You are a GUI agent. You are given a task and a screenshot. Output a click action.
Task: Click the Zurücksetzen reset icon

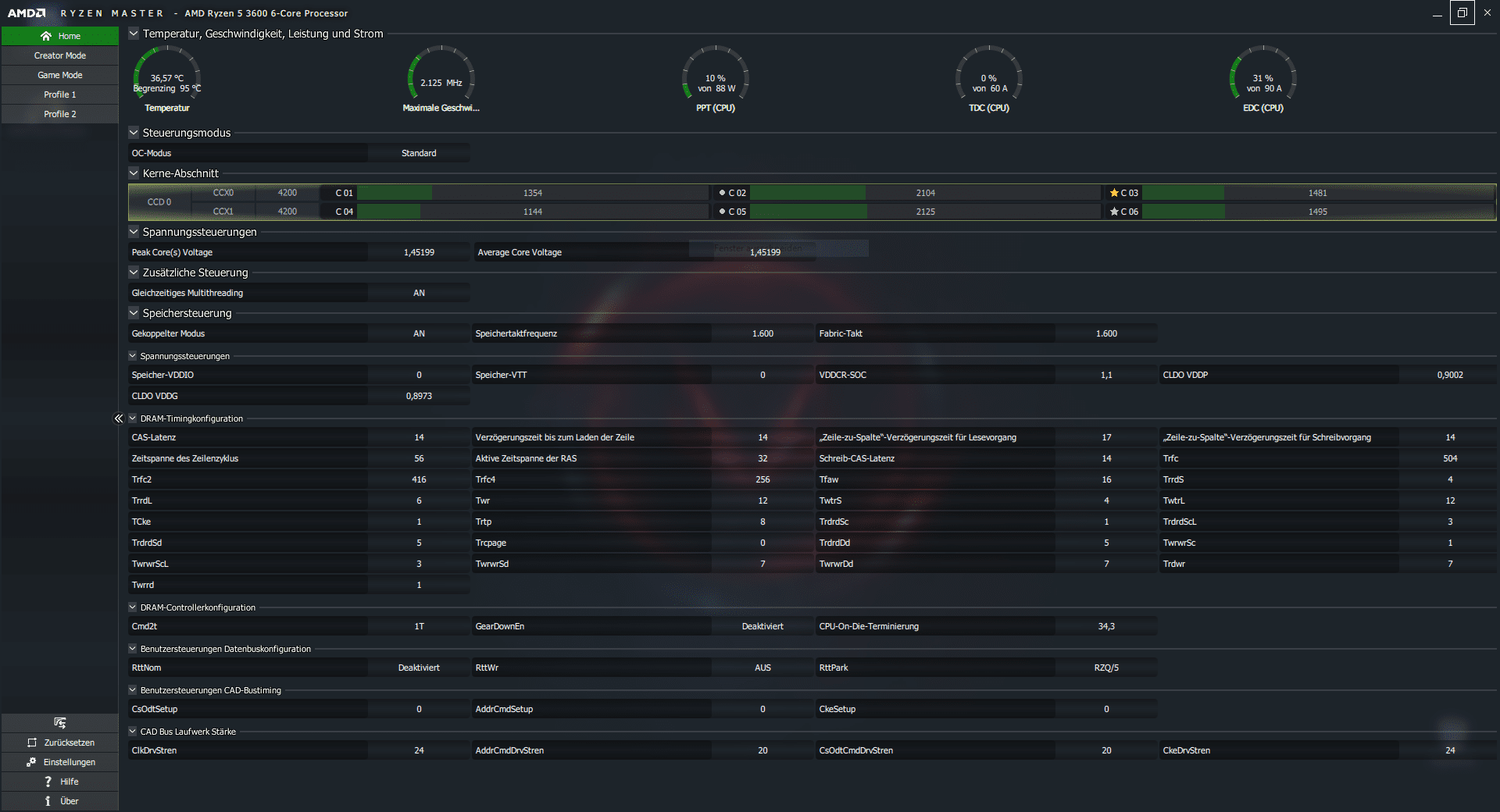click(32, 743)
